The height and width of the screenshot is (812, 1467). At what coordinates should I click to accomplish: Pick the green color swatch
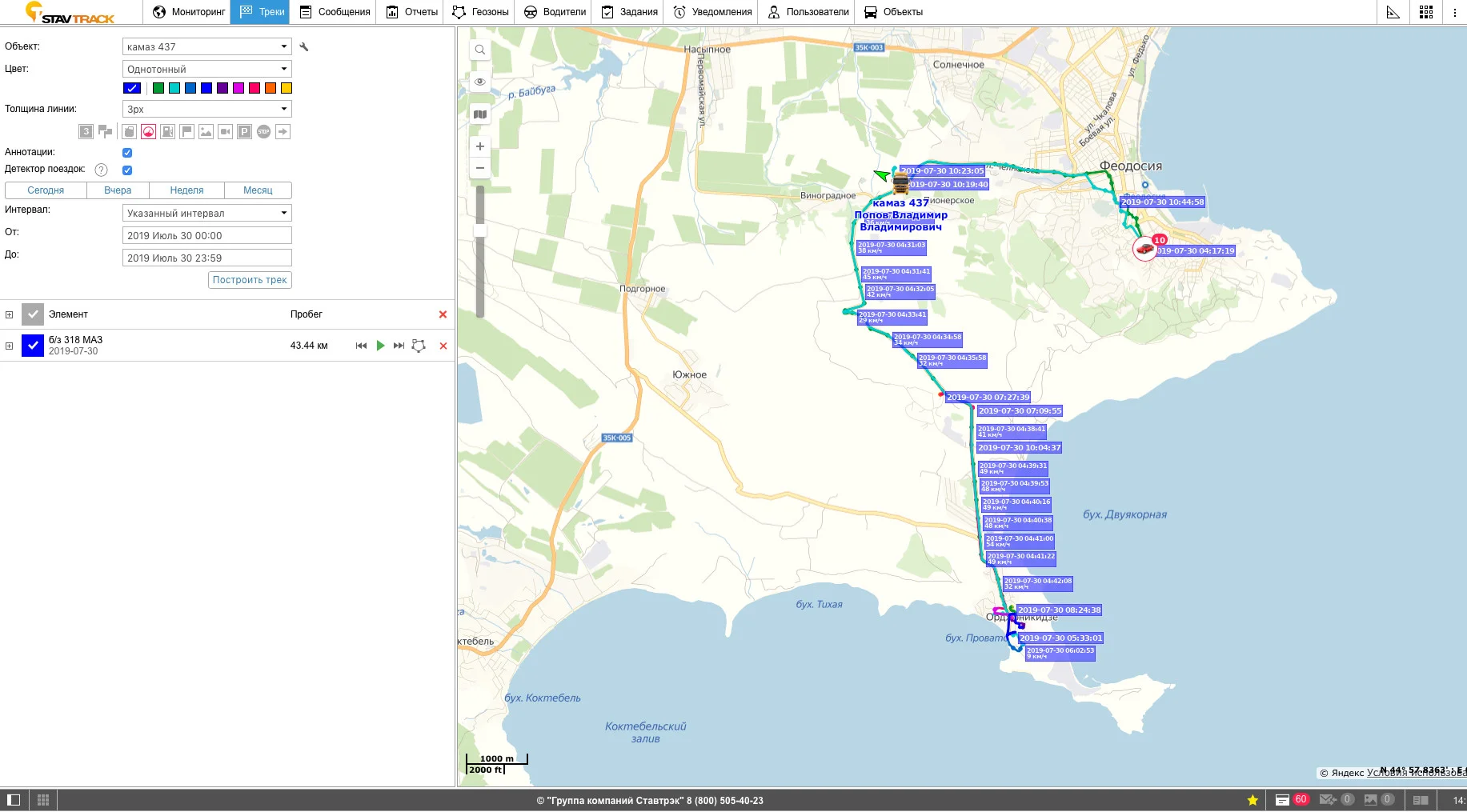[x=158, y=88]
